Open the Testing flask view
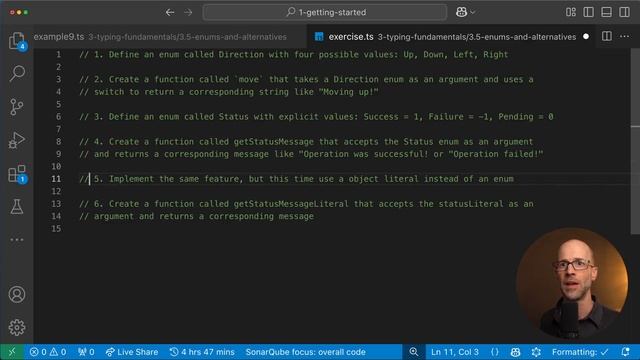Viewport: 640px width, 360px height. [x=17, y=207]
